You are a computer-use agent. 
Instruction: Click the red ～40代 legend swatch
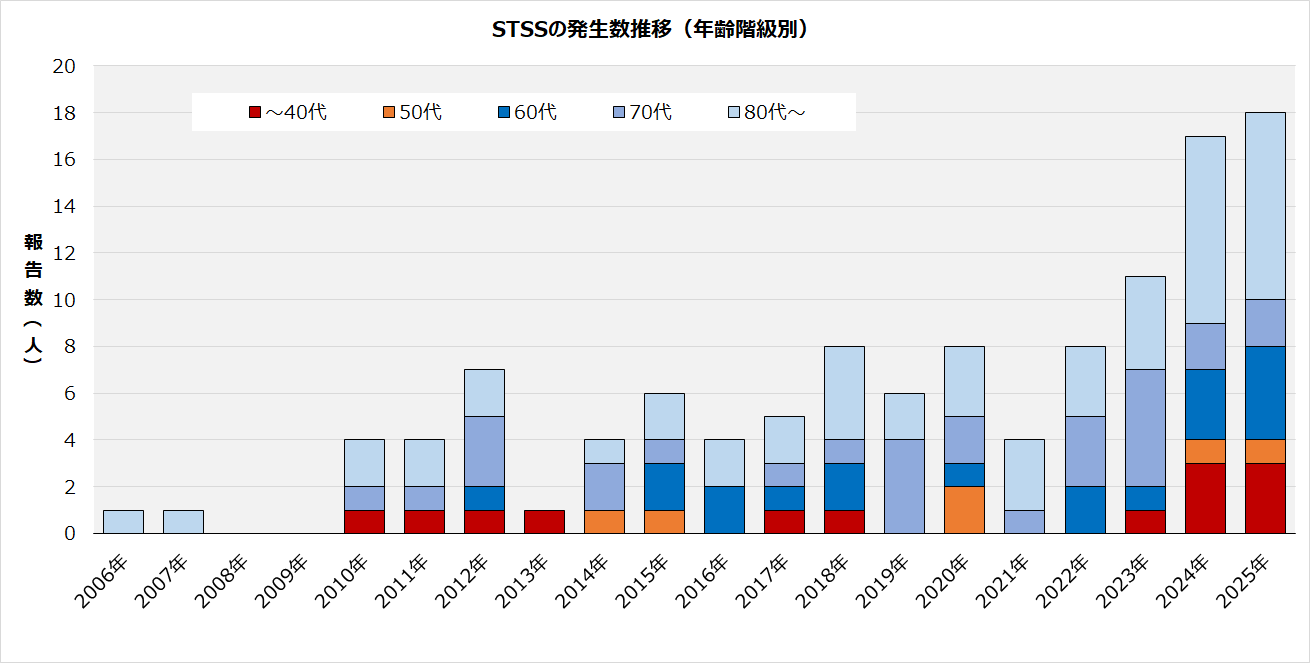255,113
